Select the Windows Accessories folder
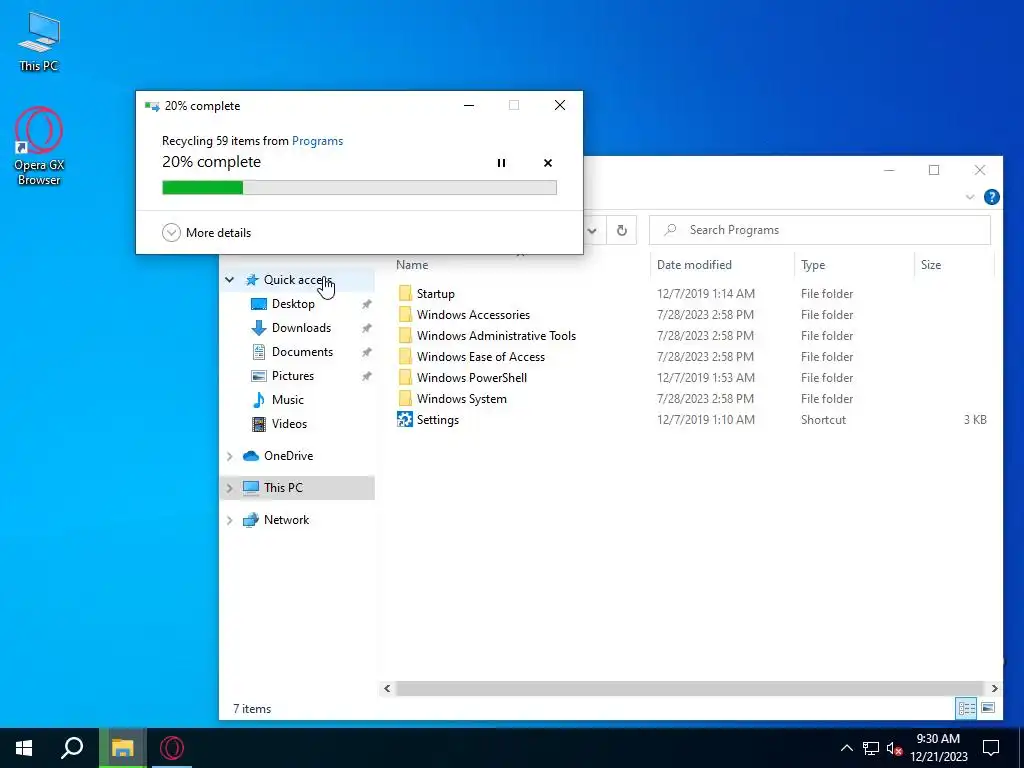The height and width of the screenshot is (768, 1024). pos(473,315)
